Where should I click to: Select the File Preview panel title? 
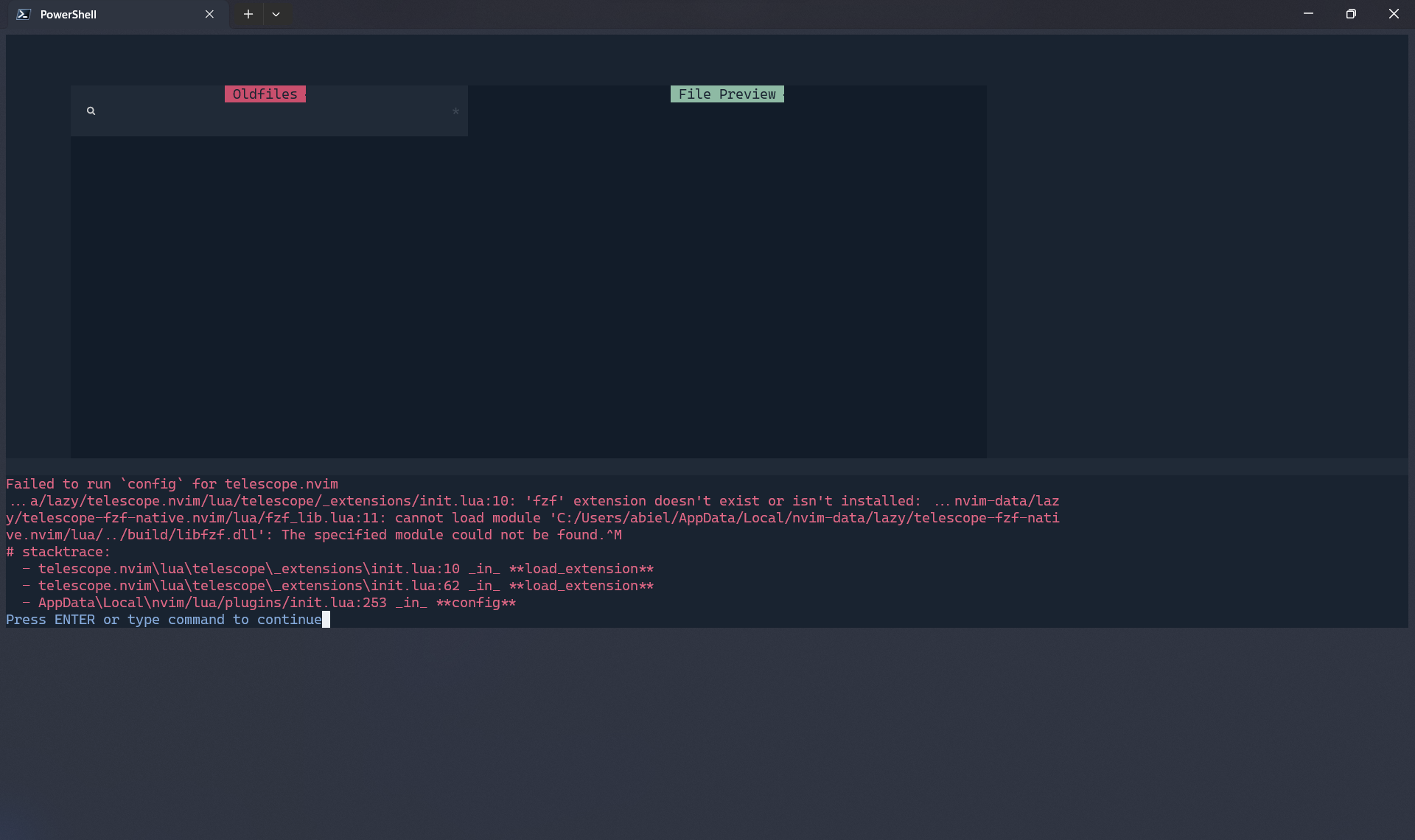click(x=727, y=94)
